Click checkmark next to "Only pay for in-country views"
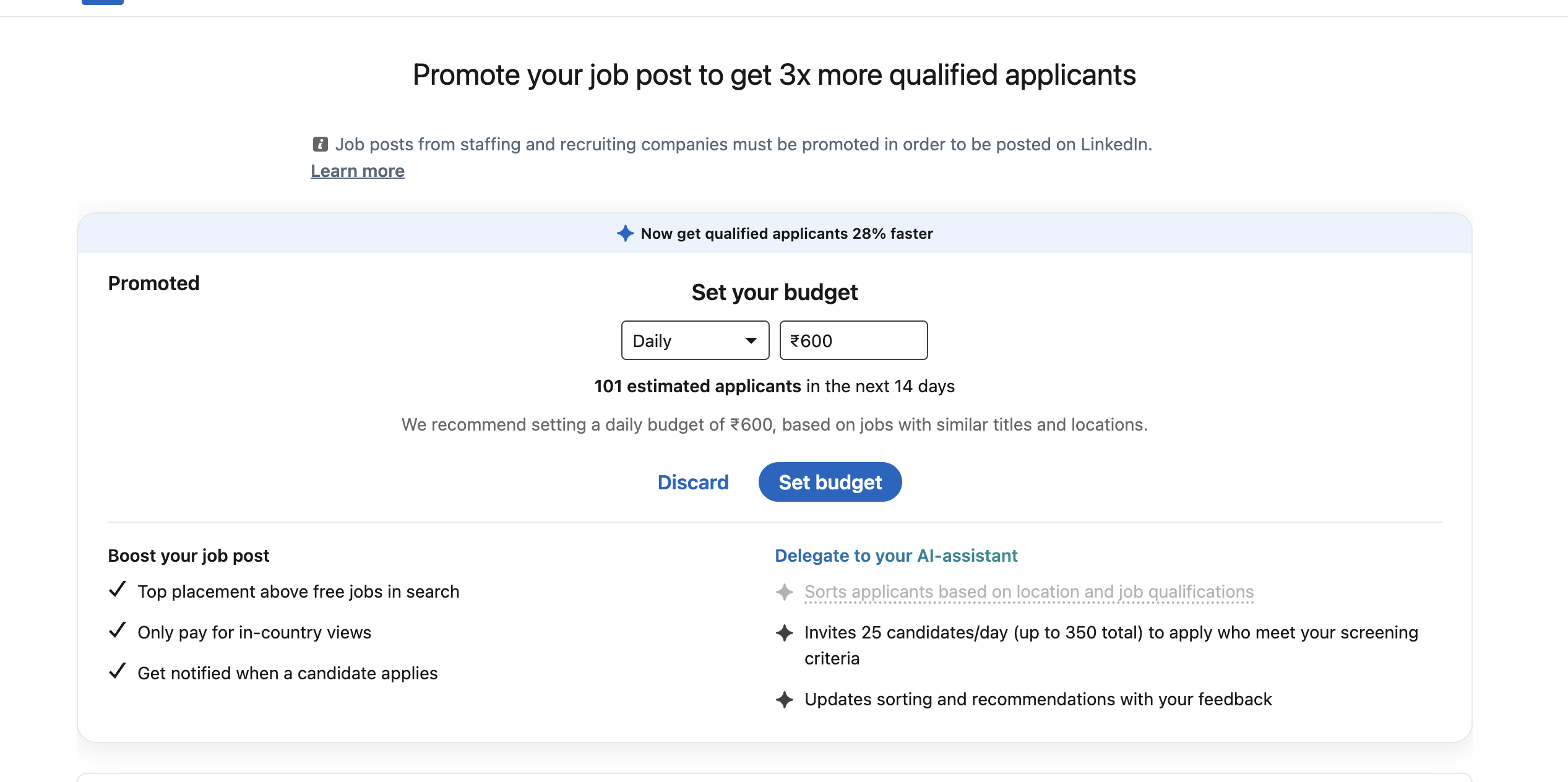The image size is (1568, 782). 118,630
